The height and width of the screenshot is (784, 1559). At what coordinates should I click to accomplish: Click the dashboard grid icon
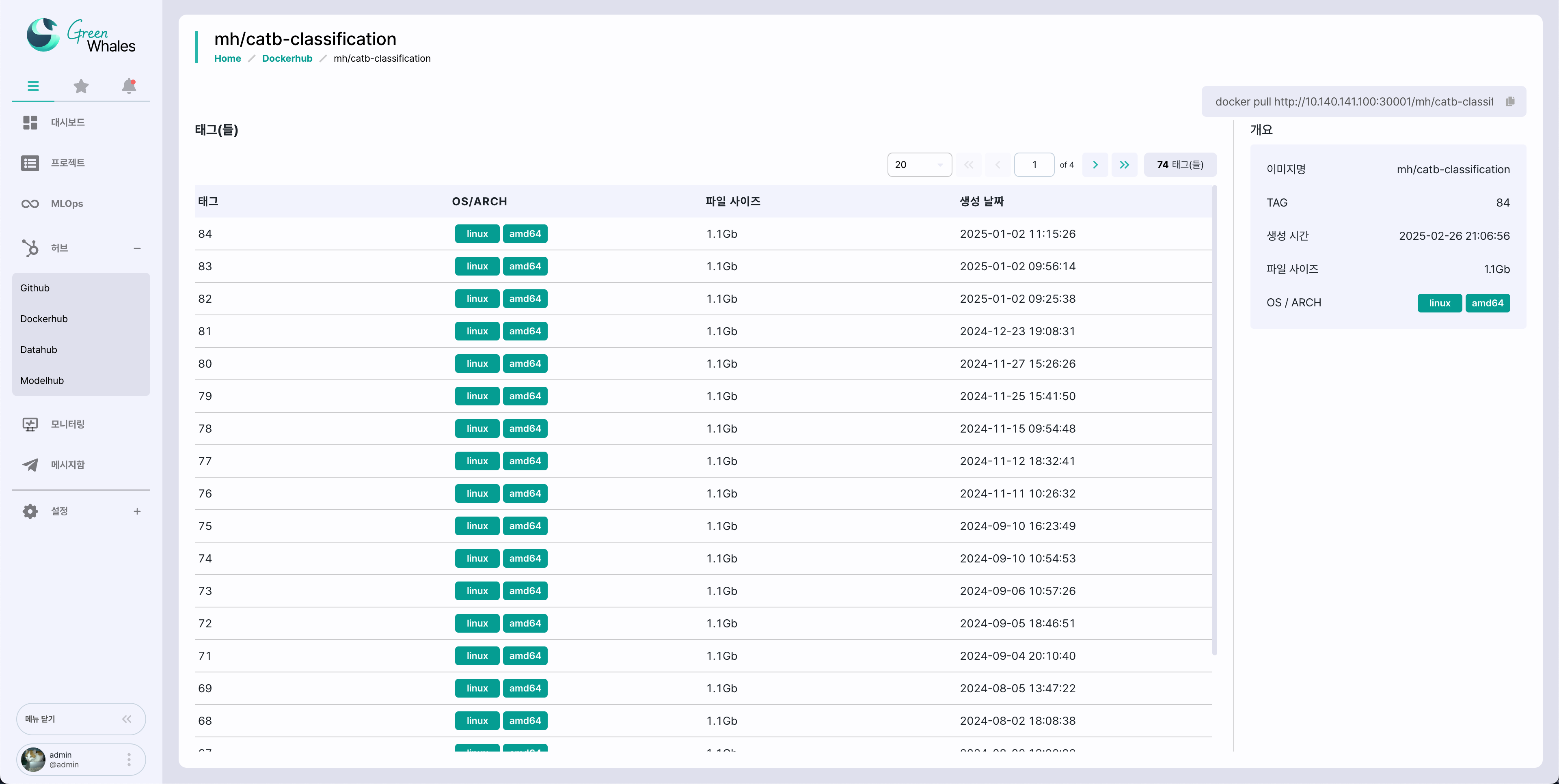pyautogui.click(x=30, y=123)
